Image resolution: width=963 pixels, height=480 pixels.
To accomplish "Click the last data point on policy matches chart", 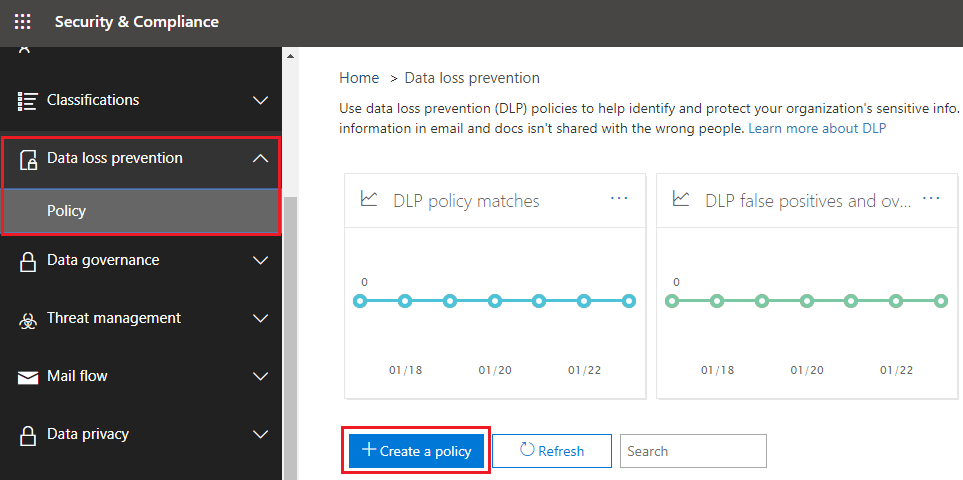I will 628,301.
